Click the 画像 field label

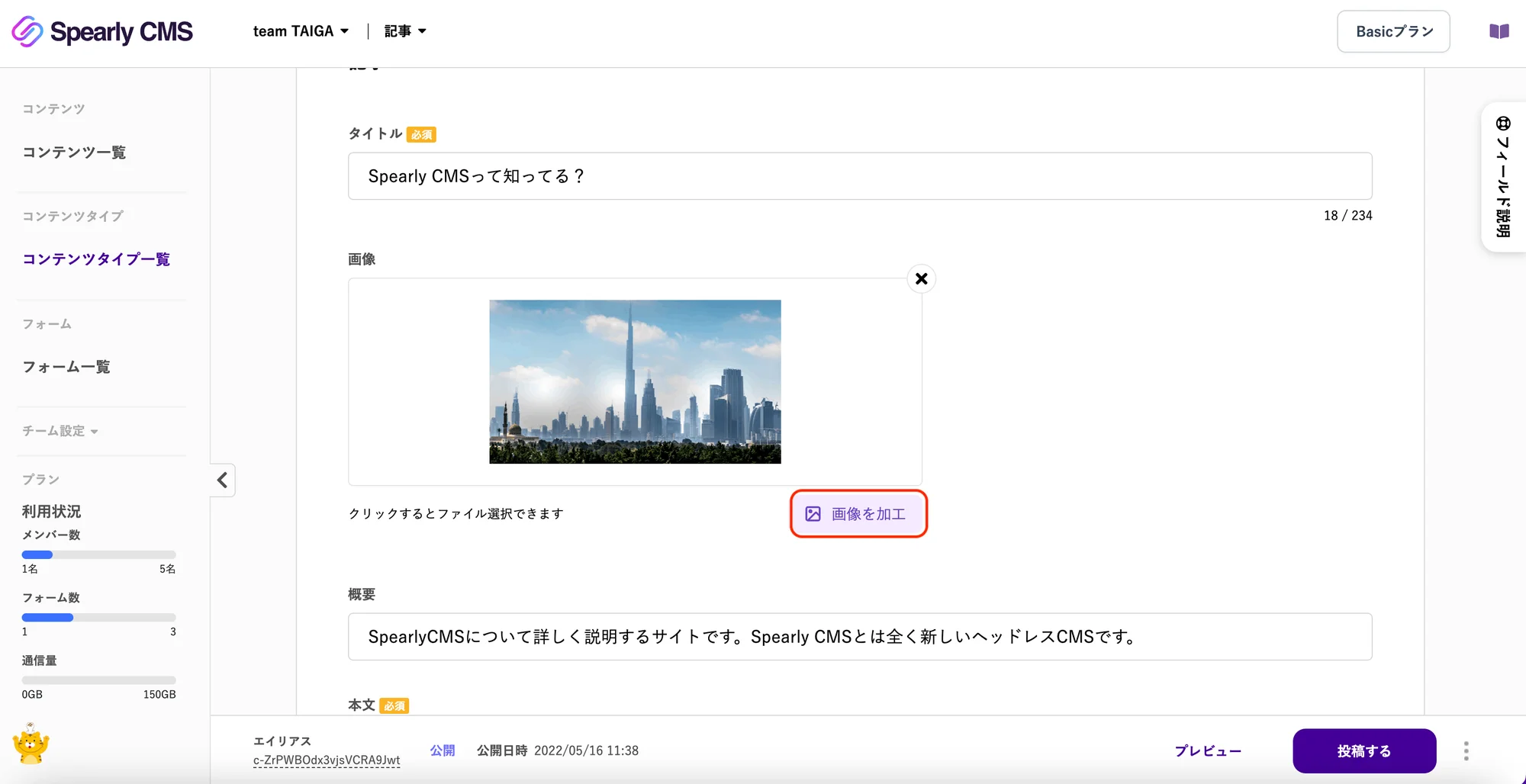tap(362, 259)
